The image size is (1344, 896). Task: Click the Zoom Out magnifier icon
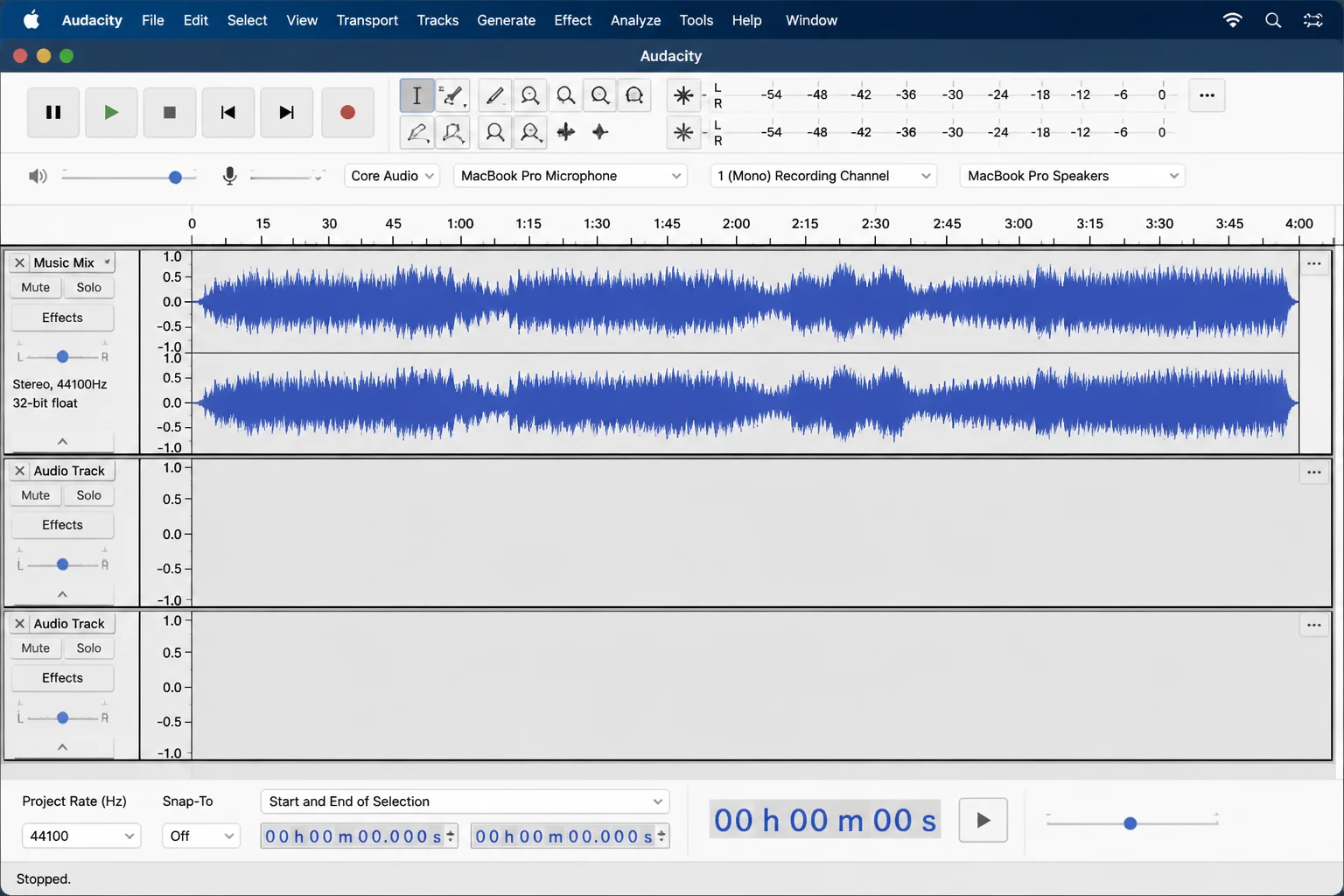click(x=565, y=95)
